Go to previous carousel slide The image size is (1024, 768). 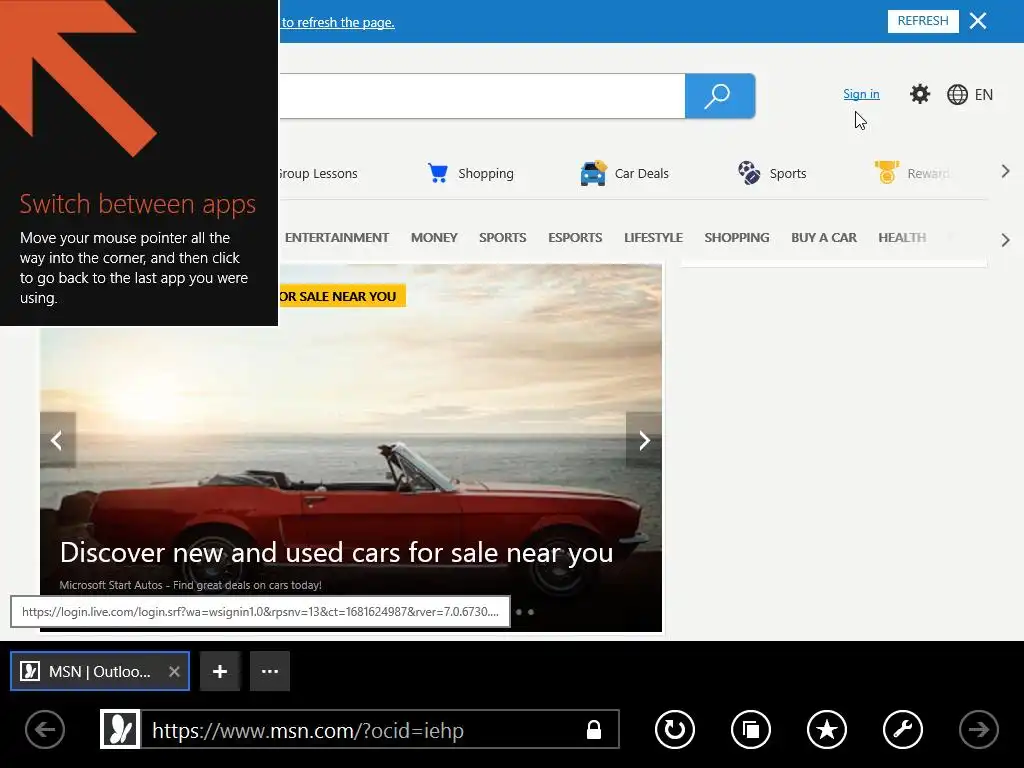(x=57, y=440)
